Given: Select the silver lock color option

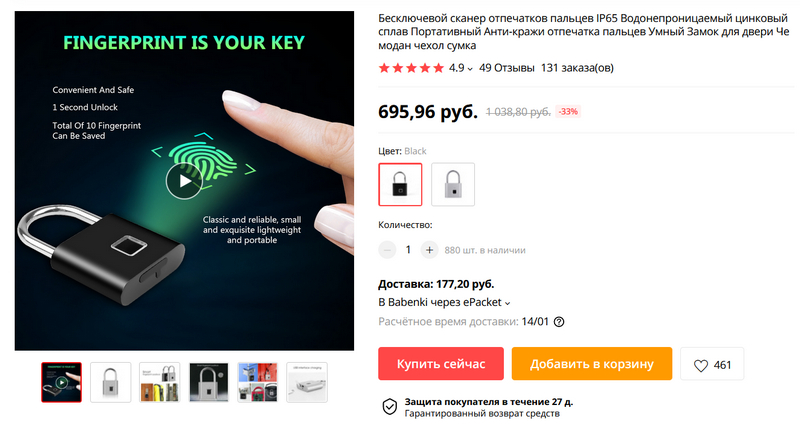Looking at the screenshot, I should coord(453,184).
